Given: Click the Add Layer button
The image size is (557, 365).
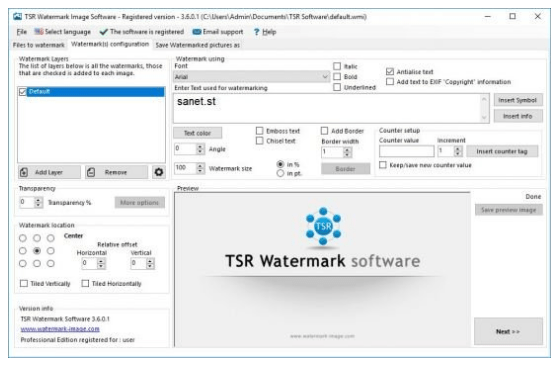Looking at the screenshot, I should 49,172.
